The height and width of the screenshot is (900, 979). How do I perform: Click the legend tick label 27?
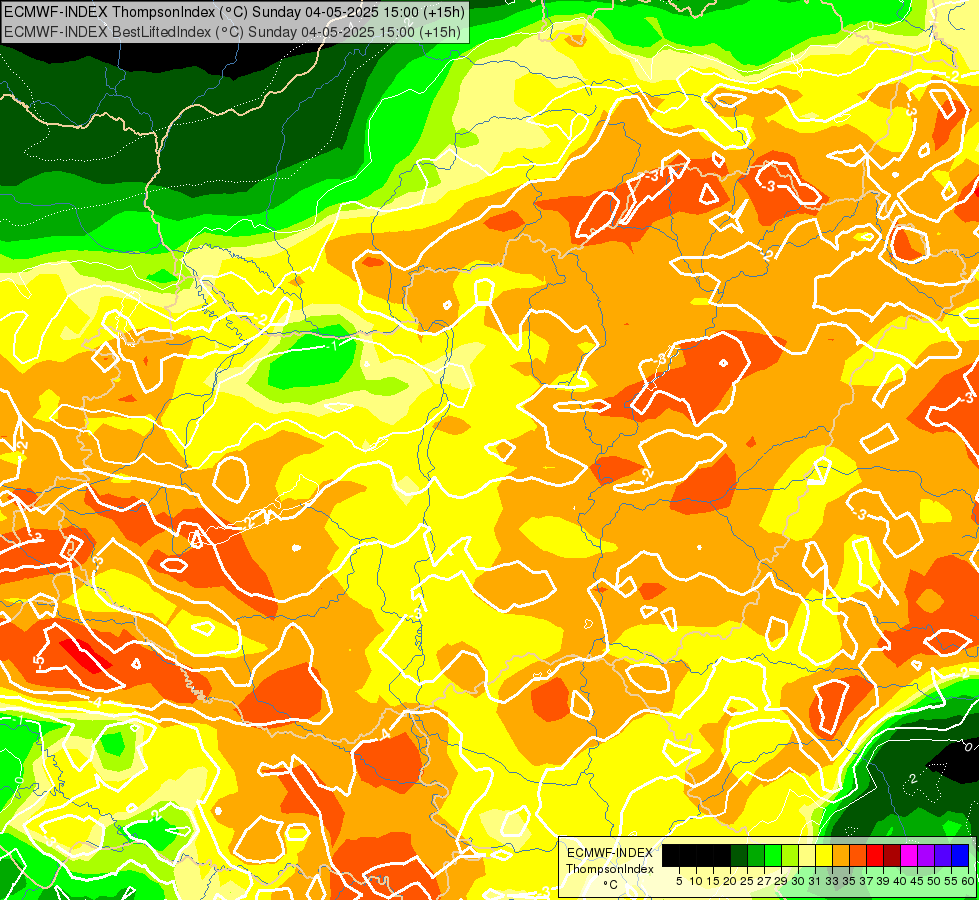[764, 881]
